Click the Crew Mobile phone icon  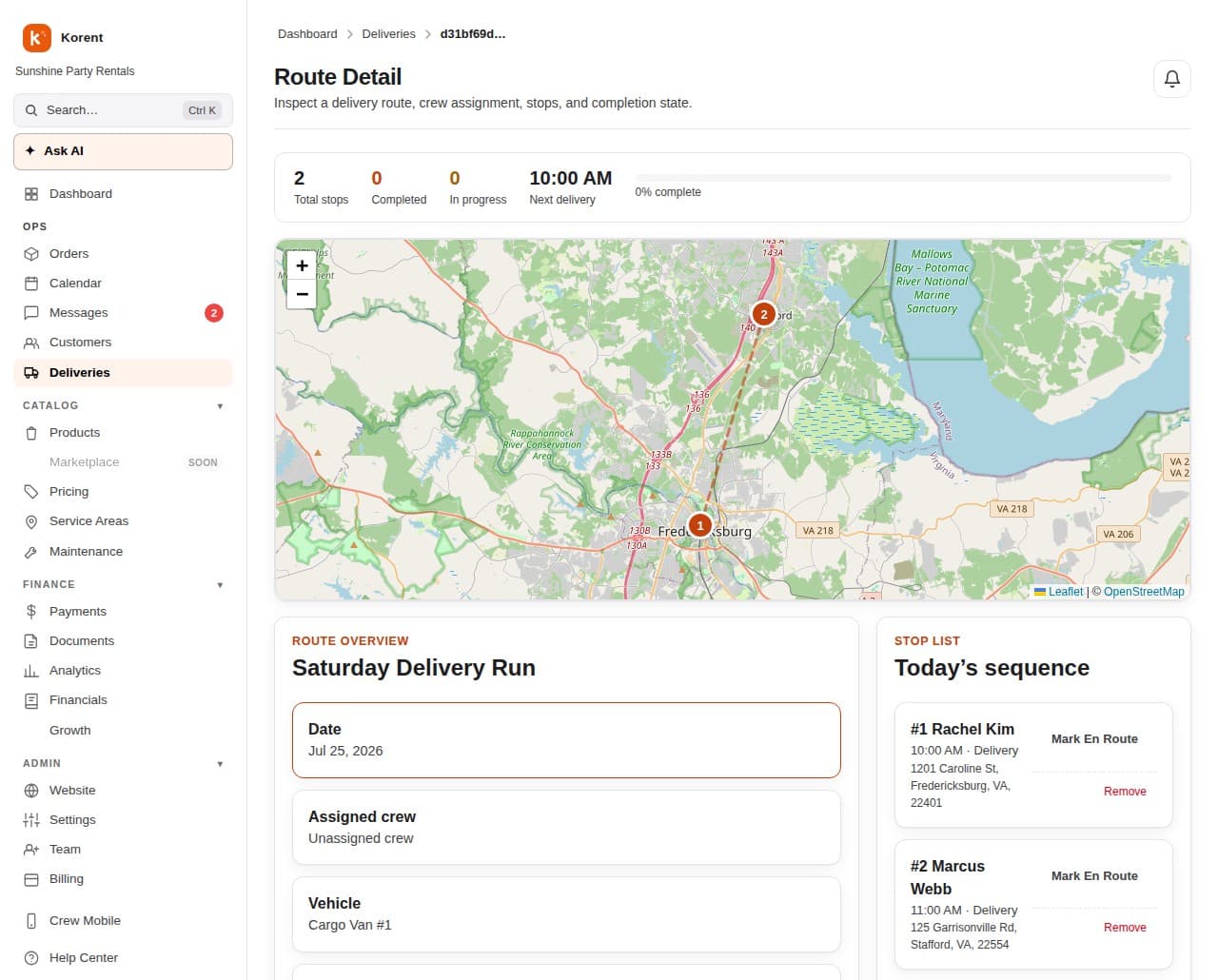(x=31, y=921)
